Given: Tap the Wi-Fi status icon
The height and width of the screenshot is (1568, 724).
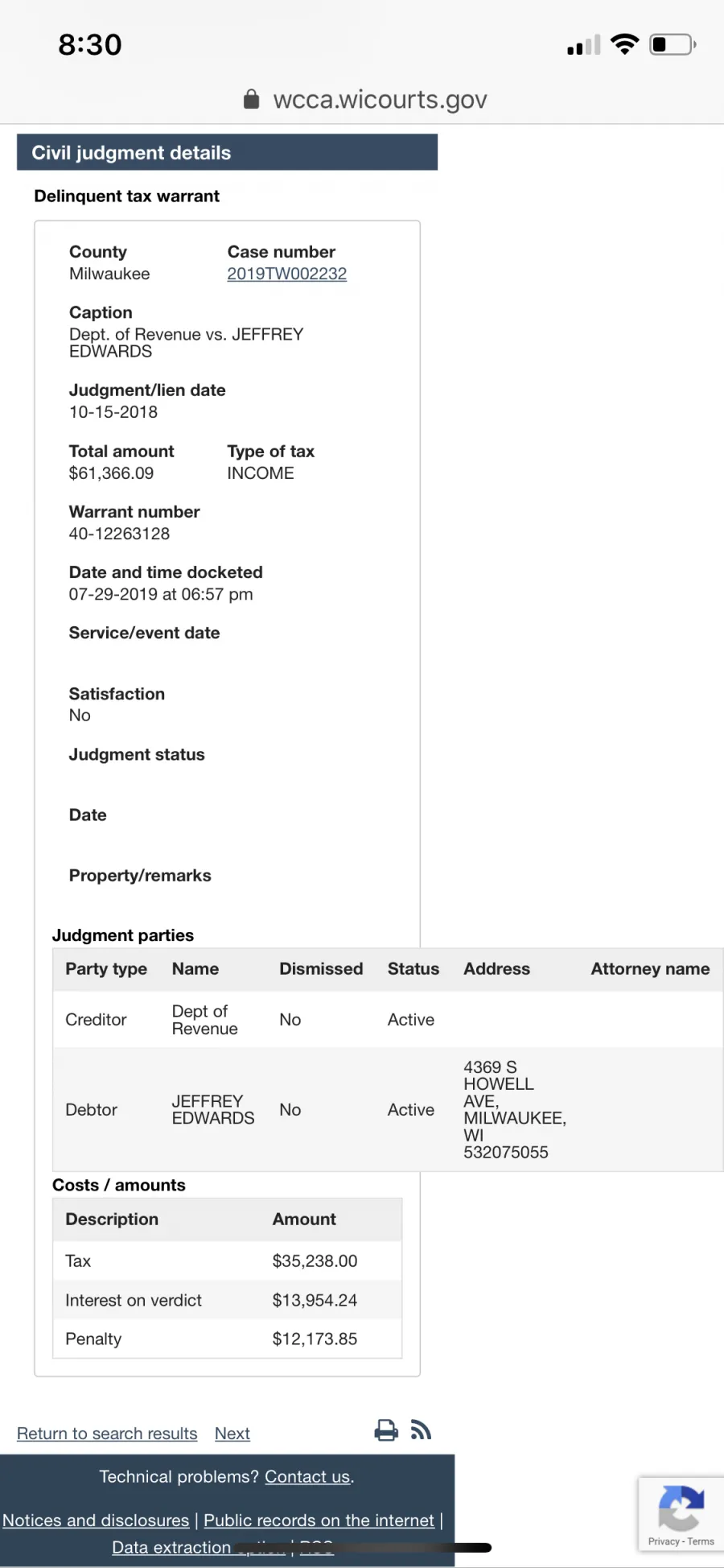Looking at the screenshot, I should [624, 44].
